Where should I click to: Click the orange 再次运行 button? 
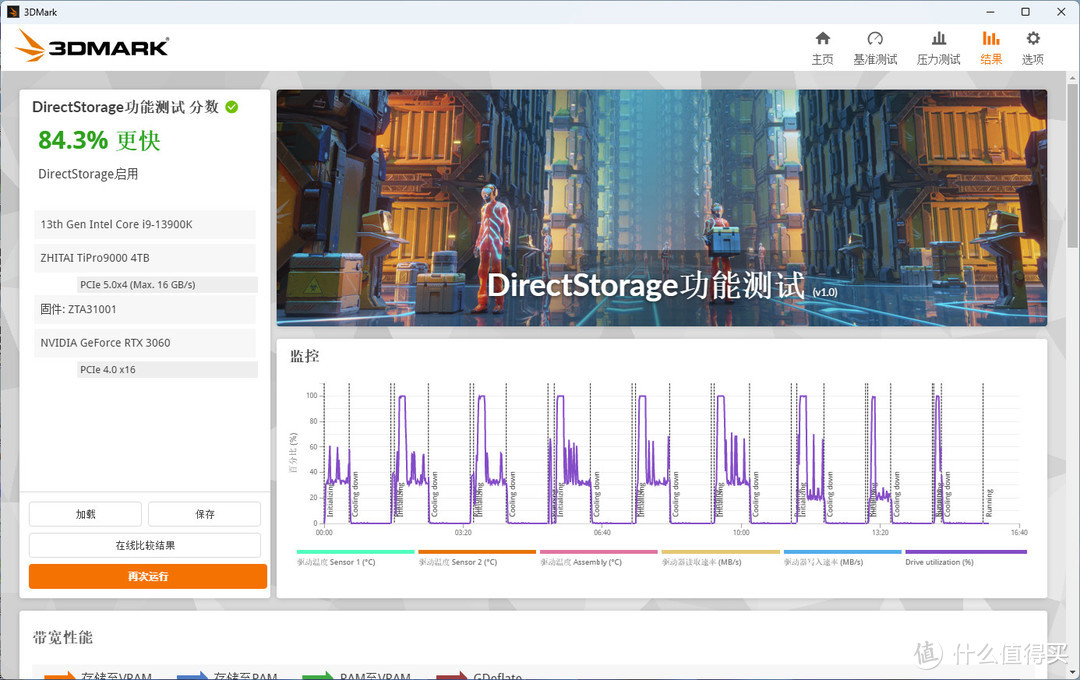(x=147, y=576)
